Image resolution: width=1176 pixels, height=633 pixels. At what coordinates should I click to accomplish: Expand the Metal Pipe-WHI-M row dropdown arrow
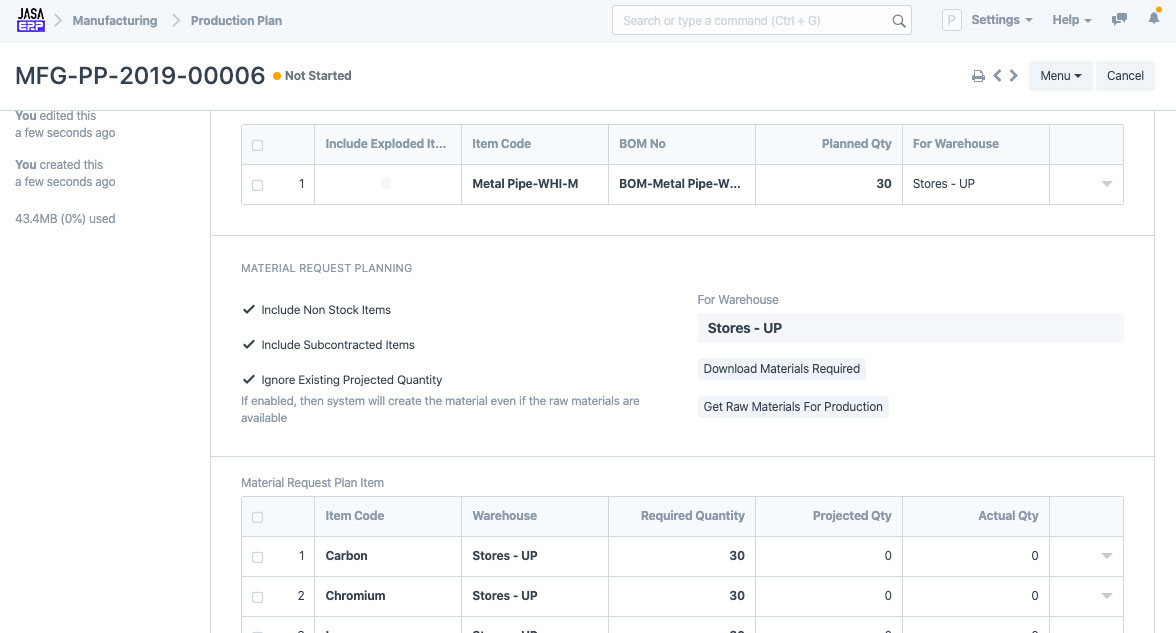tap(1106, 184)
